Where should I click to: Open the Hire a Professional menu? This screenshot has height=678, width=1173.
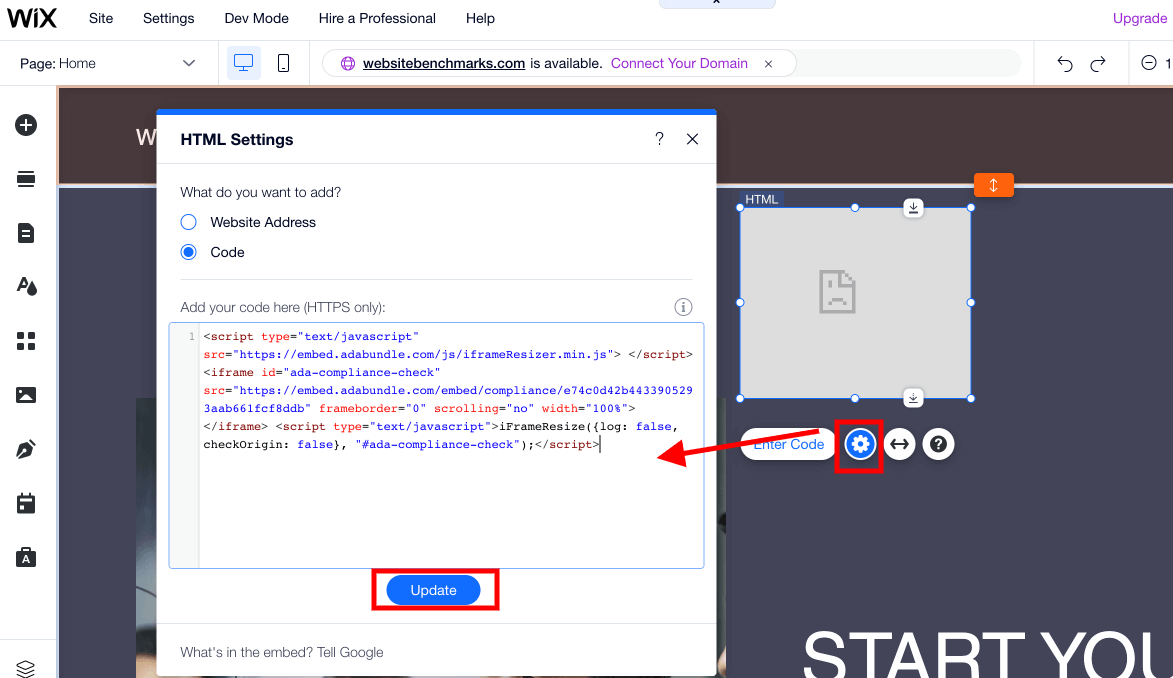(377, 19)
